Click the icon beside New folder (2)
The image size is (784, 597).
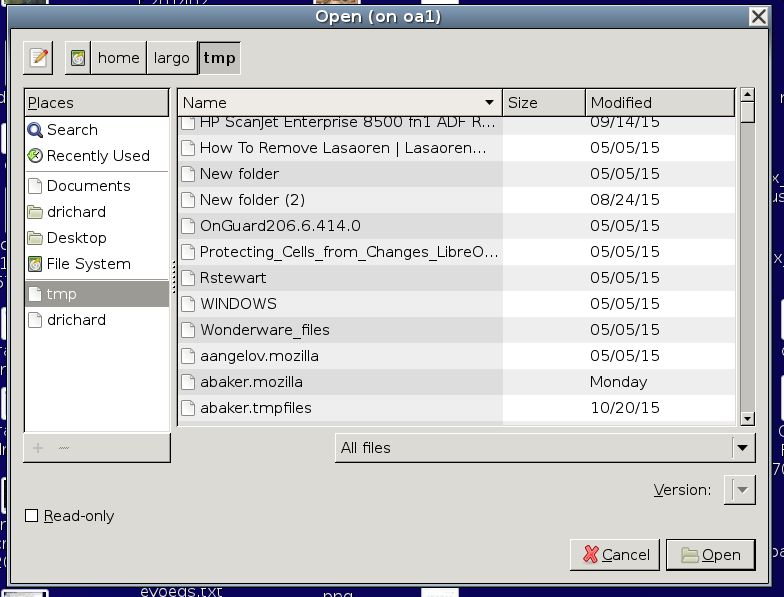[x=188, y=200]
